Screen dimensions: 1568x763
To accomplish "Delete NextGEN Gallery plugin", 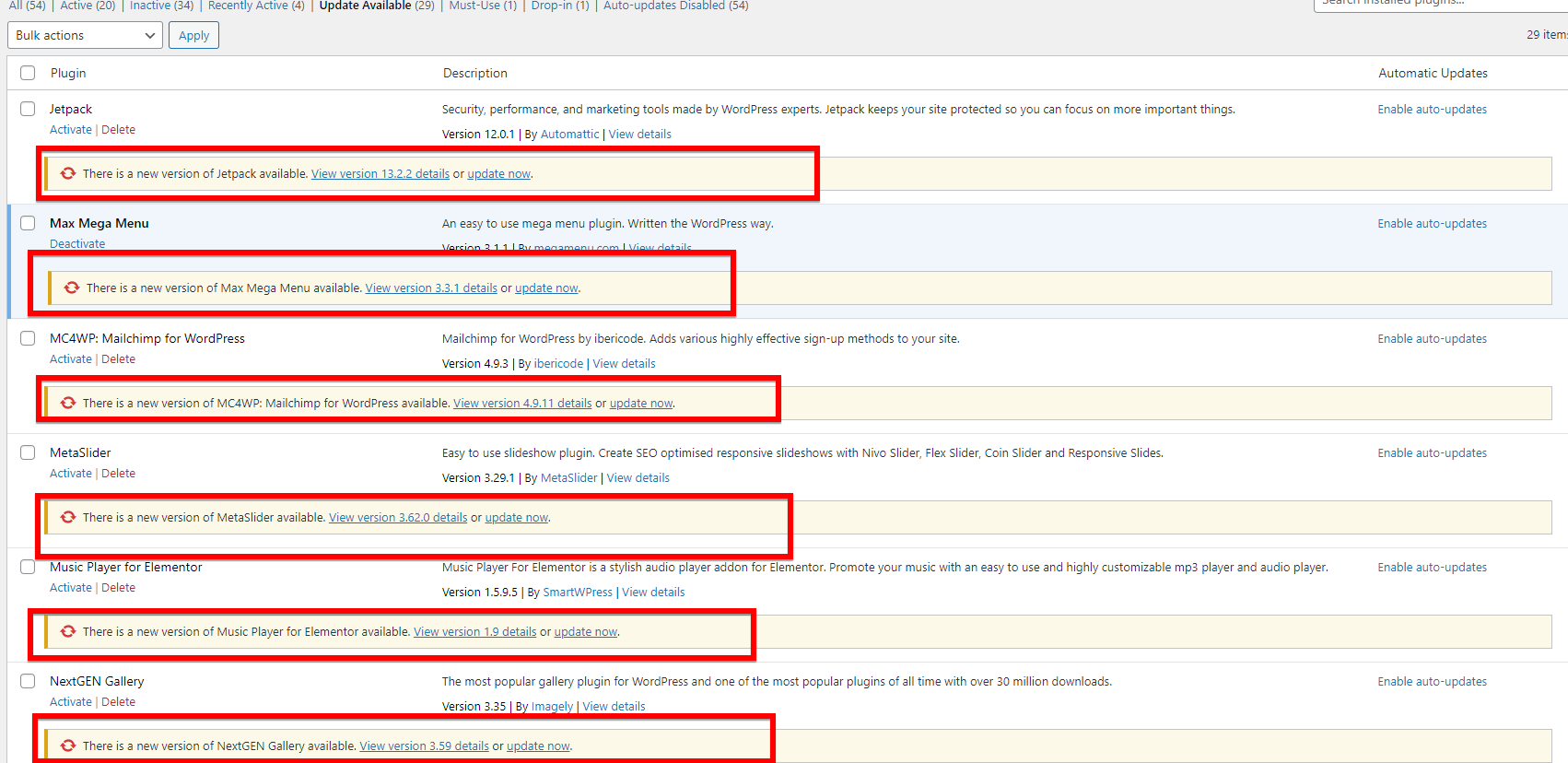I will tap(118, 702).
